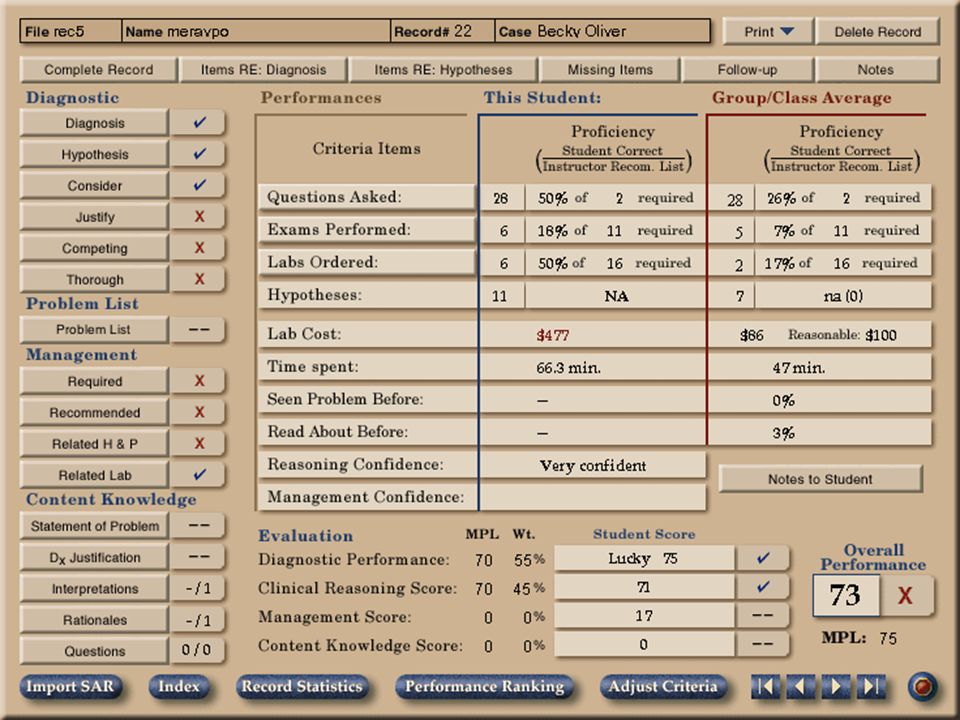Click the Time spent value 66.3 min.
This screenshot has width=960, height=720.
[568, 367]
